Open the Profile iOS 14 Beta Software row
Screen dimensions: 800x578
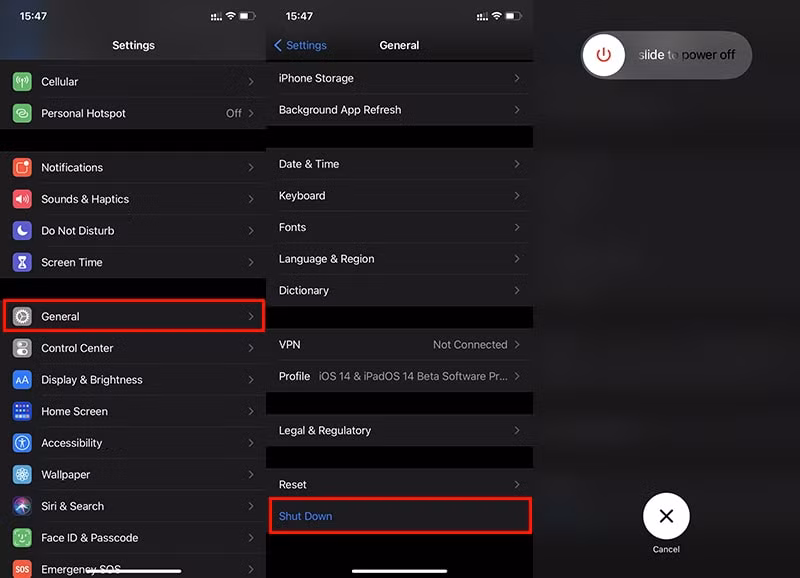(x=399, y=376)
